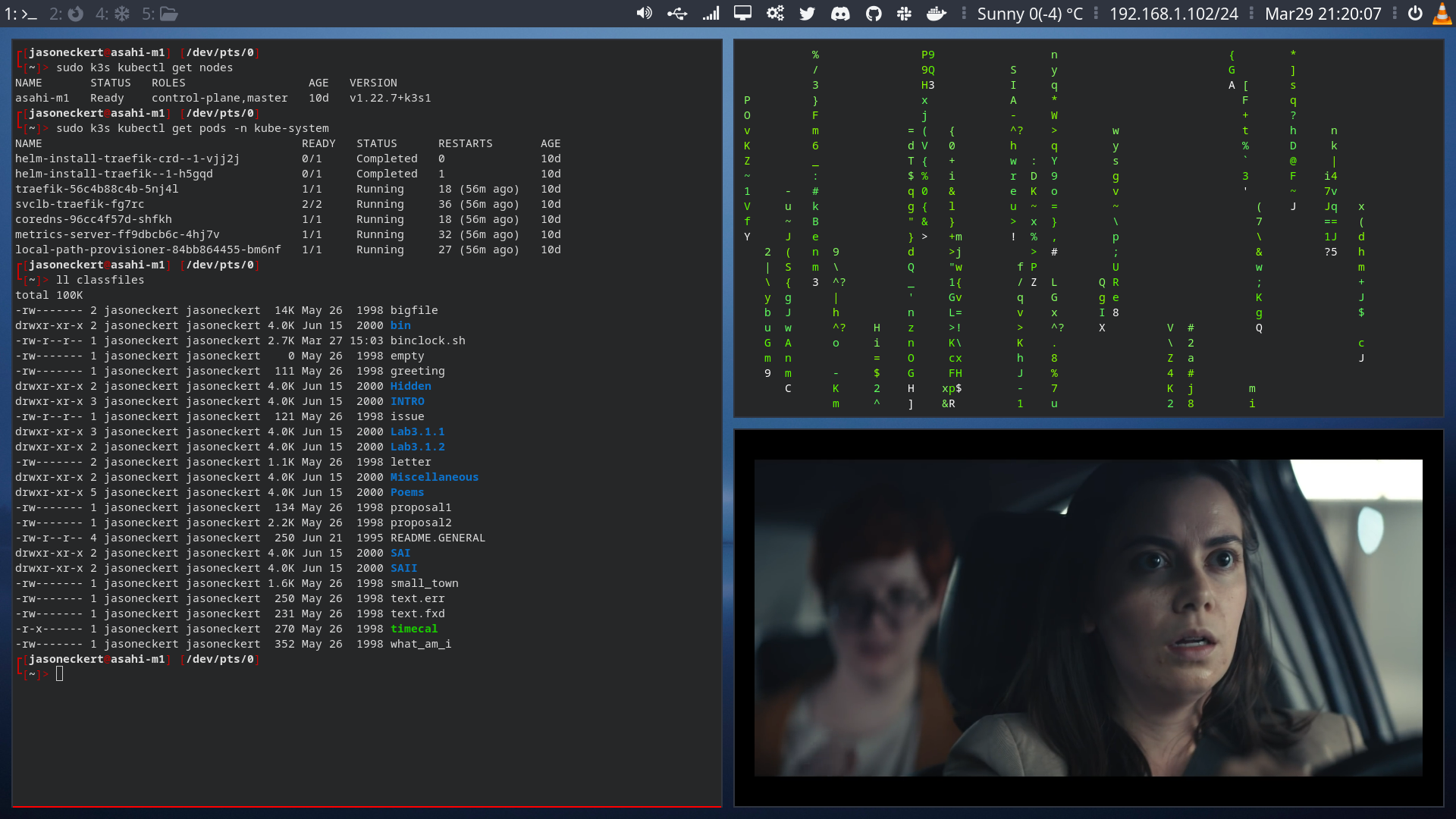Click 'control-plane,master' roles value
Image resolution: width=1456 pixels, height=819 pixels.
tap(220, 98)
